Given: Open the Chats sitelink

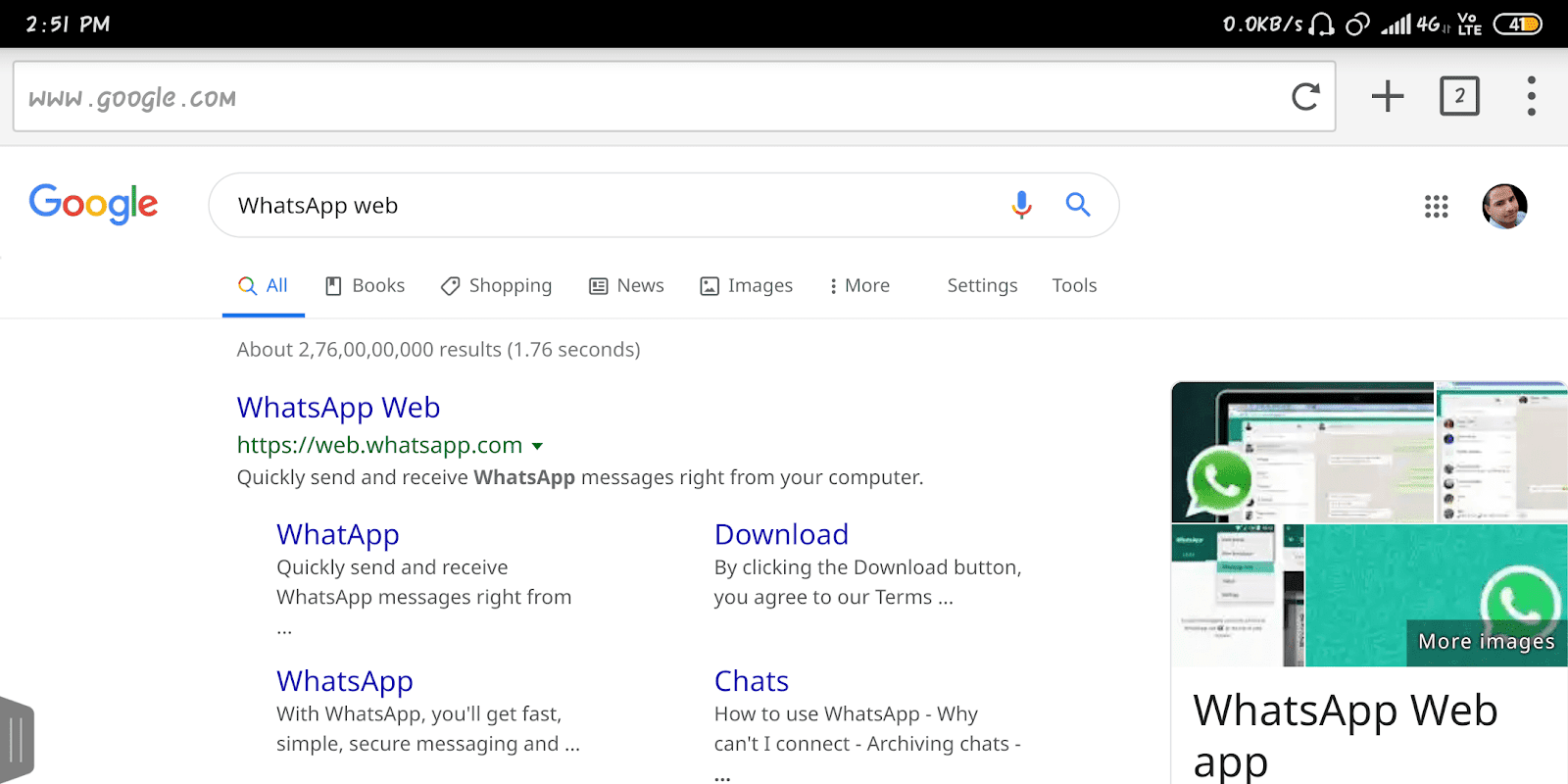Looking at the screenshot, I should point(751,681).
